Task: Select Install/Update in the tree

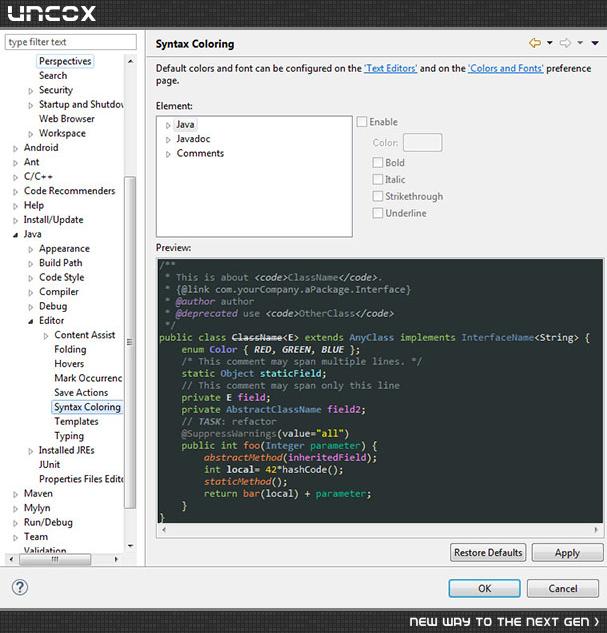Action: tap(53, 220)
